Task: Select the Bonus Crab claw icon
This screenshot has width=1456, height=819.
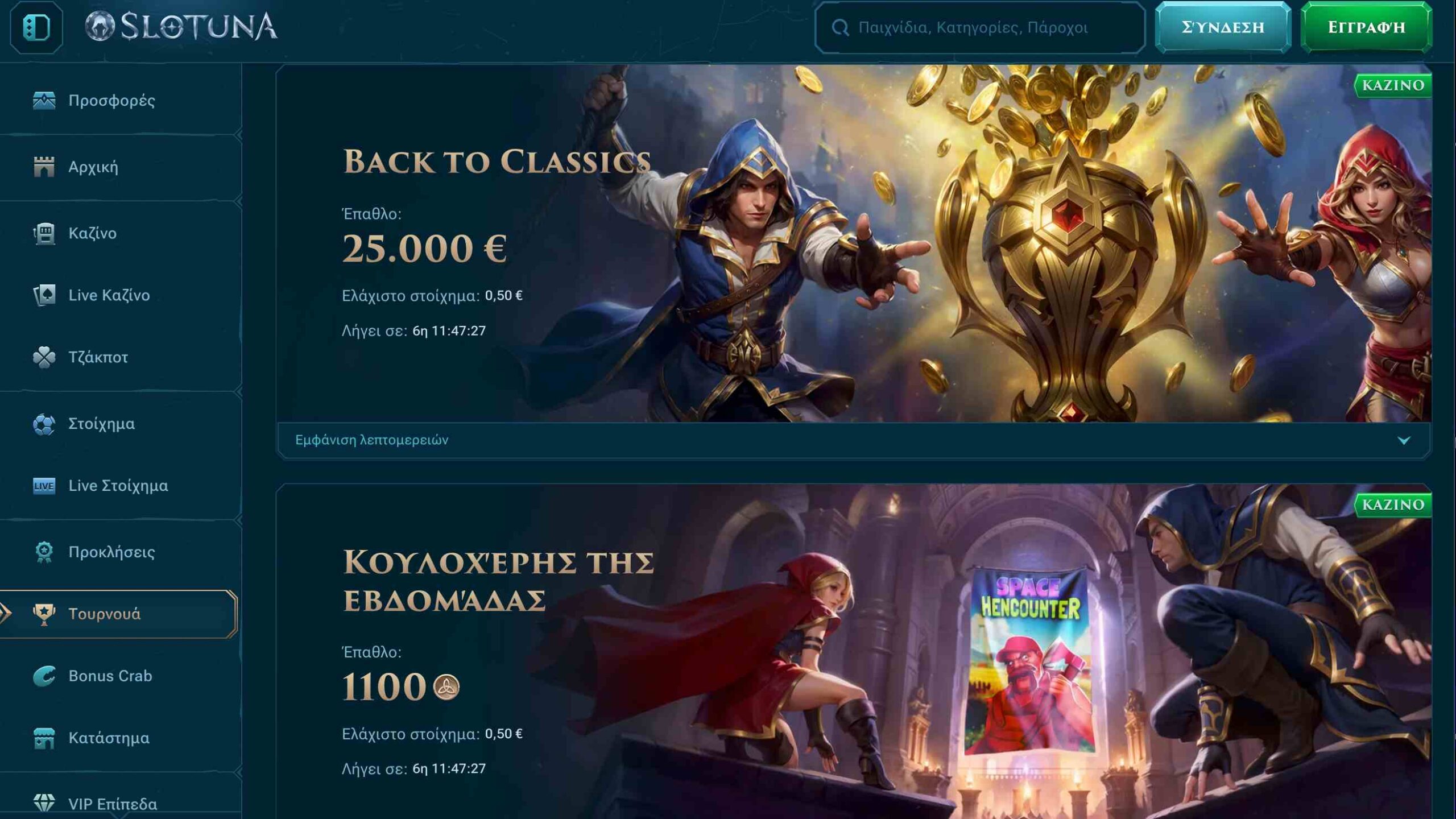Action: [44, 676]
